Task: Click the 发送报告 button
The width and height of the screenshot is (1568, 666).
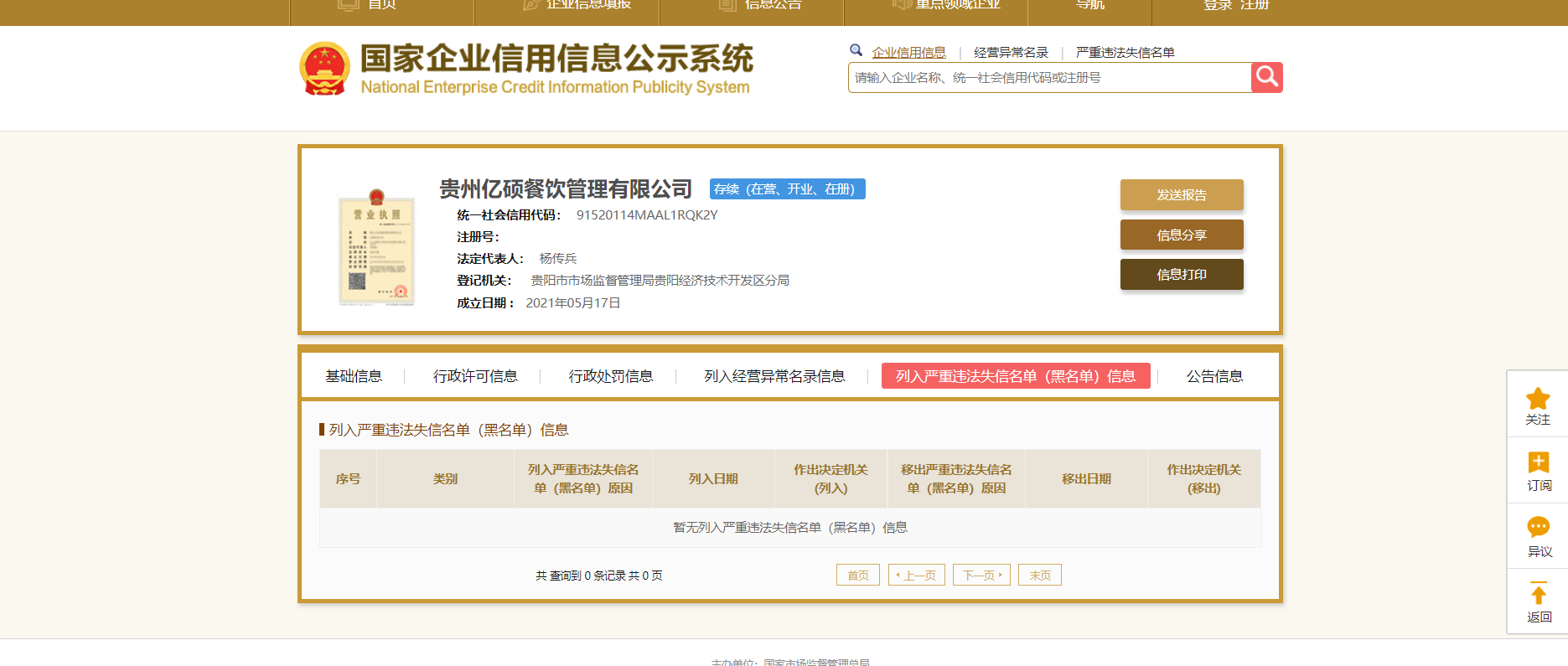Action: point(1182,195)
